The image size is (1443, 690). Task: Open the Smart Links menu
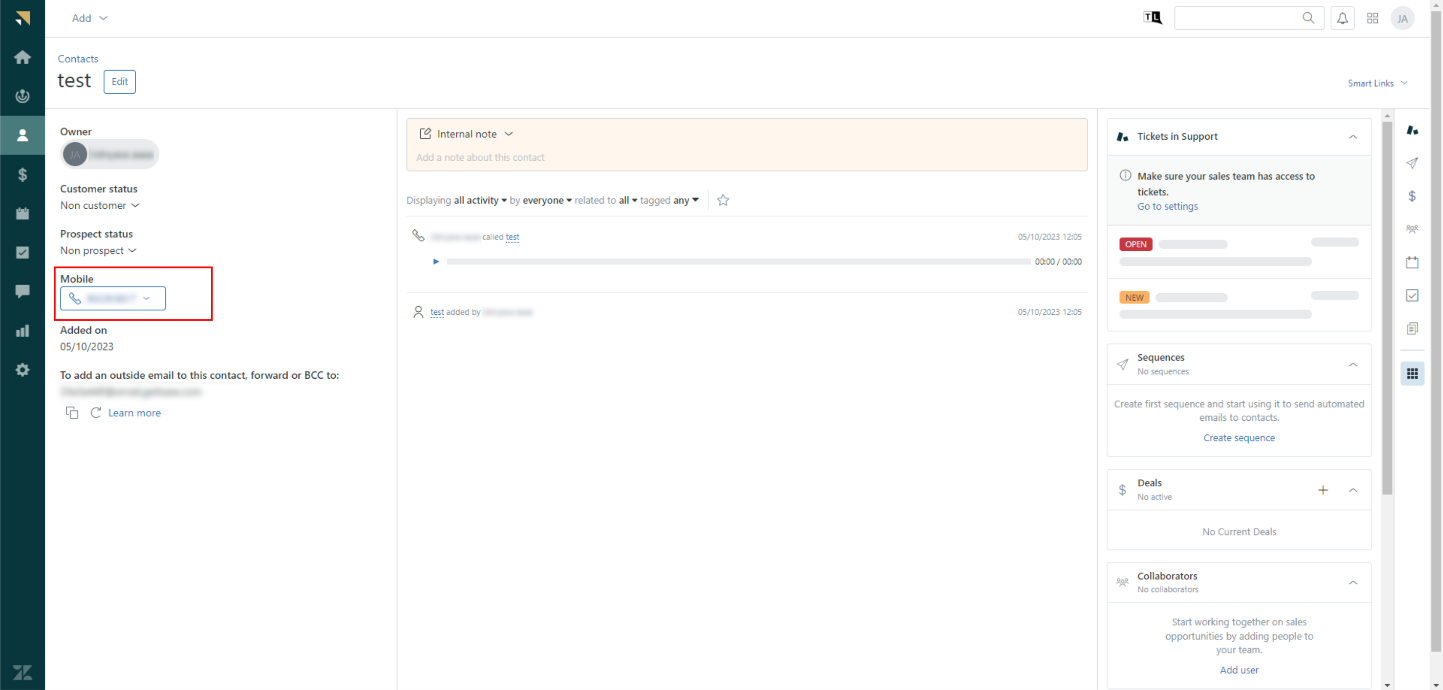(x=1377, y=83)
